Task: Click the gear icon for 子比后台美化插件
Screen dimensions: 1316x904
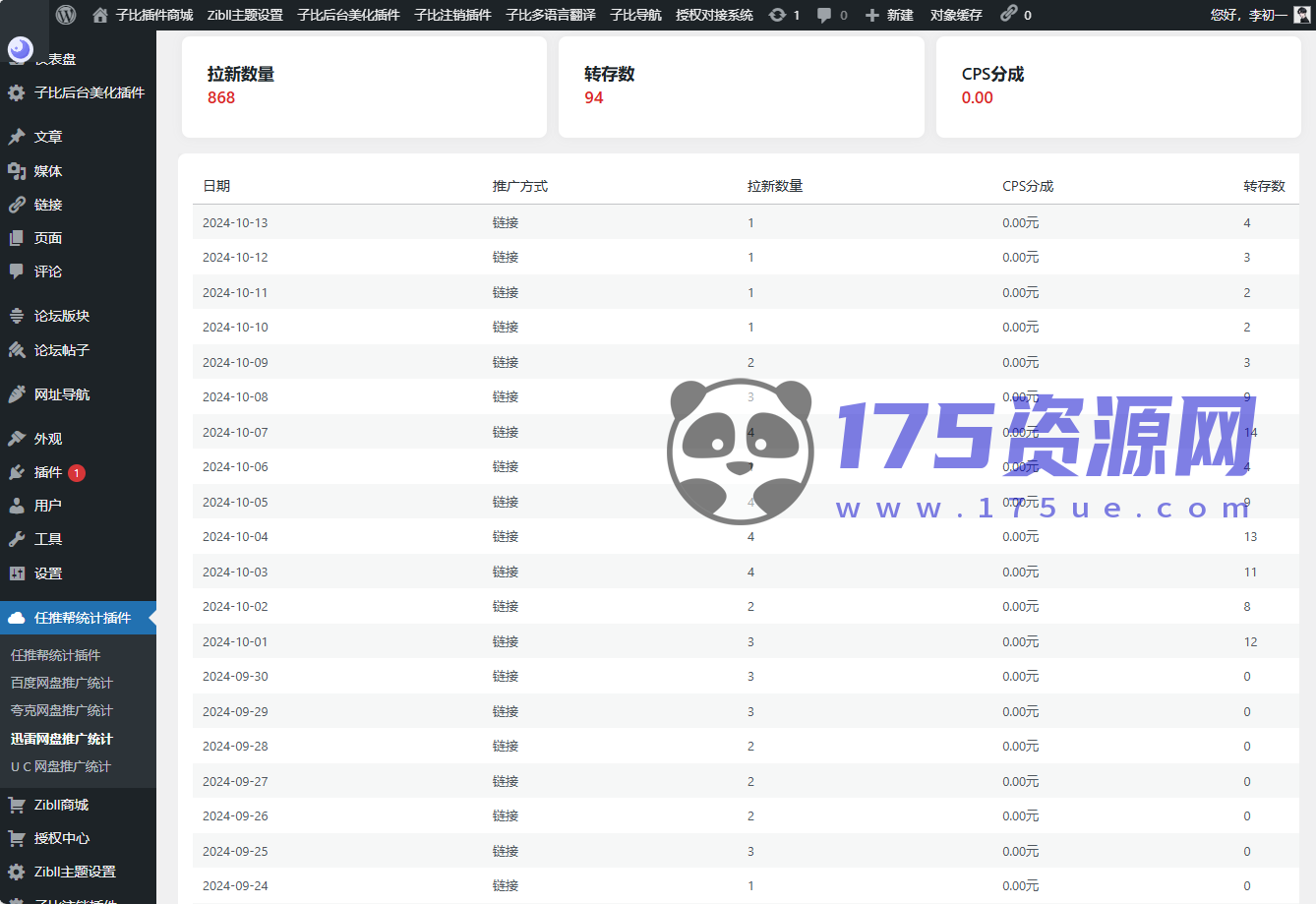Action: click(17, 92)
